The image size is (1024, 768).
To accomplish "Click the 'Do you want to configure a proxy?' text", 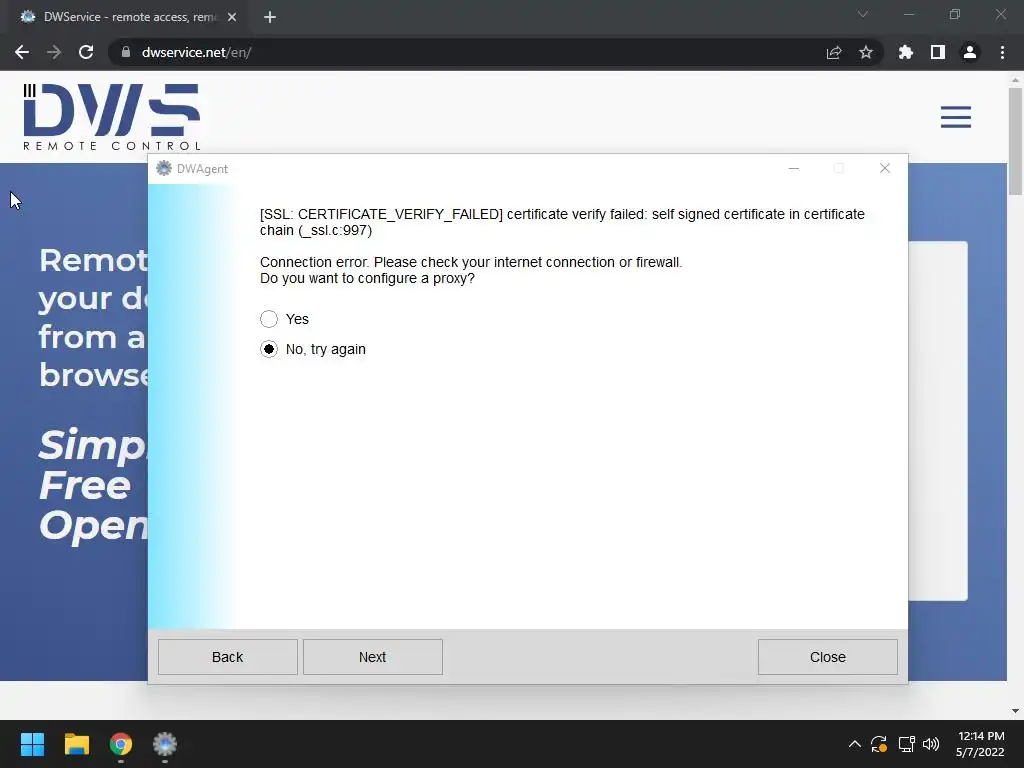I will coord(367,278).
